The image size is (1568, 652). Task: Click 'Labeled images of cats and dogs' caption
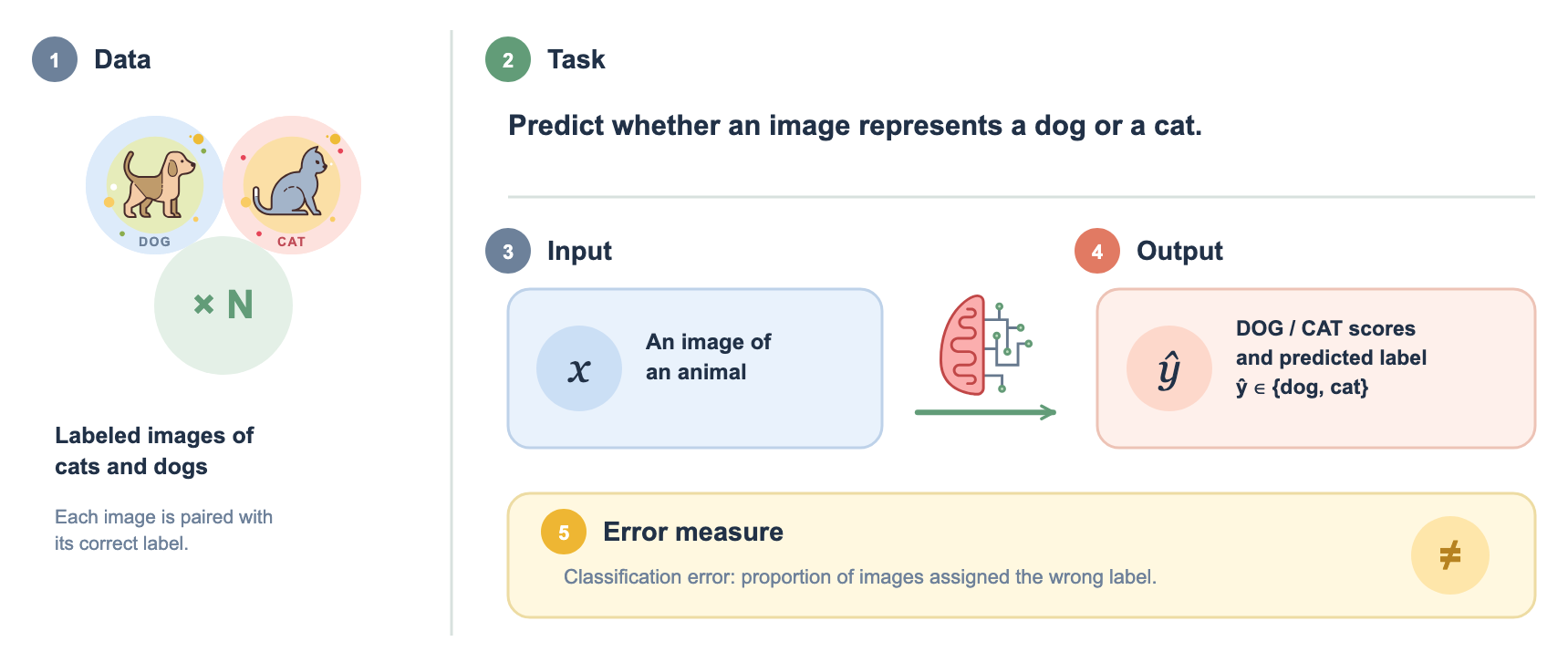[154, 450]
